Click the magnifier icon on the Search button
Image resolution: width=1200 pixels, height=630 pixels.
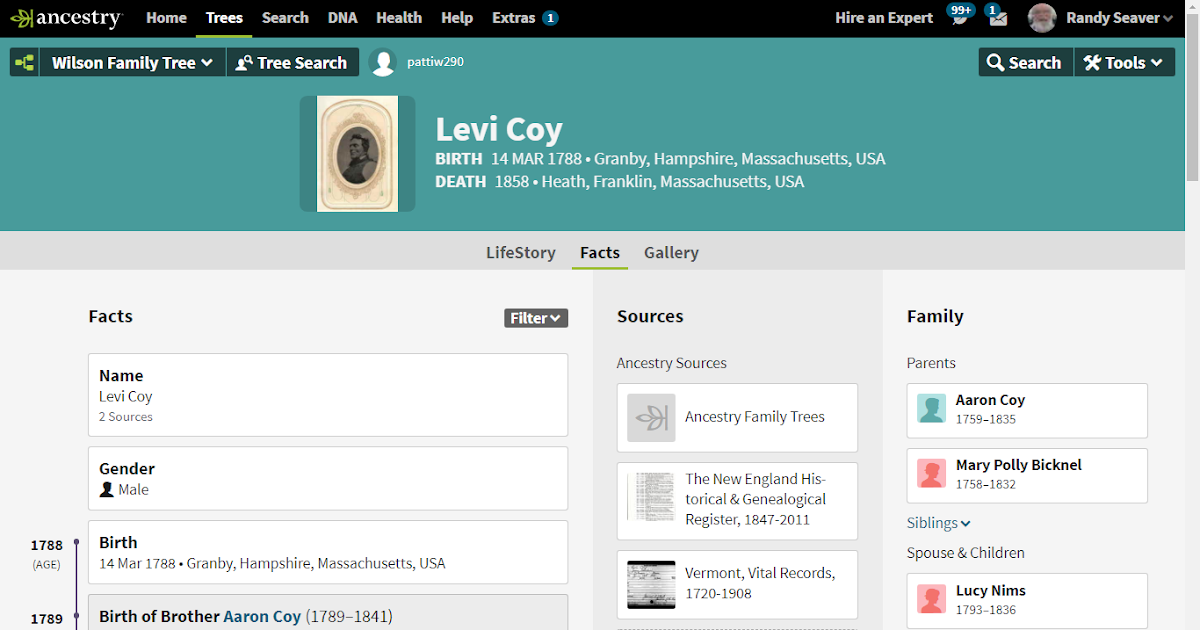pyautogui.click(x=996, y=61)
